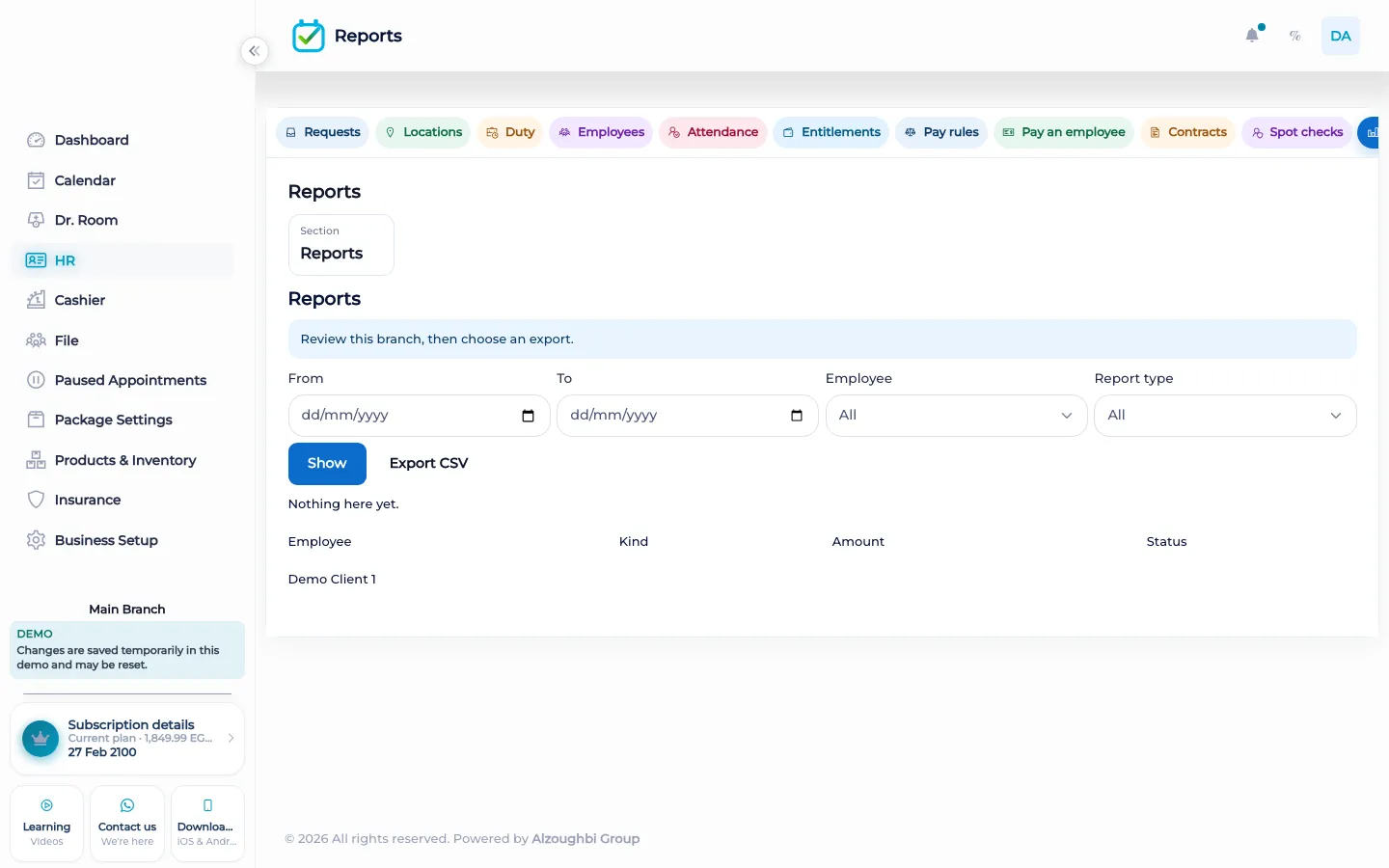Collapse the sidebar with the double-chevron button
This screenshot has height=868, width=1389.
[x=254, y=51]
